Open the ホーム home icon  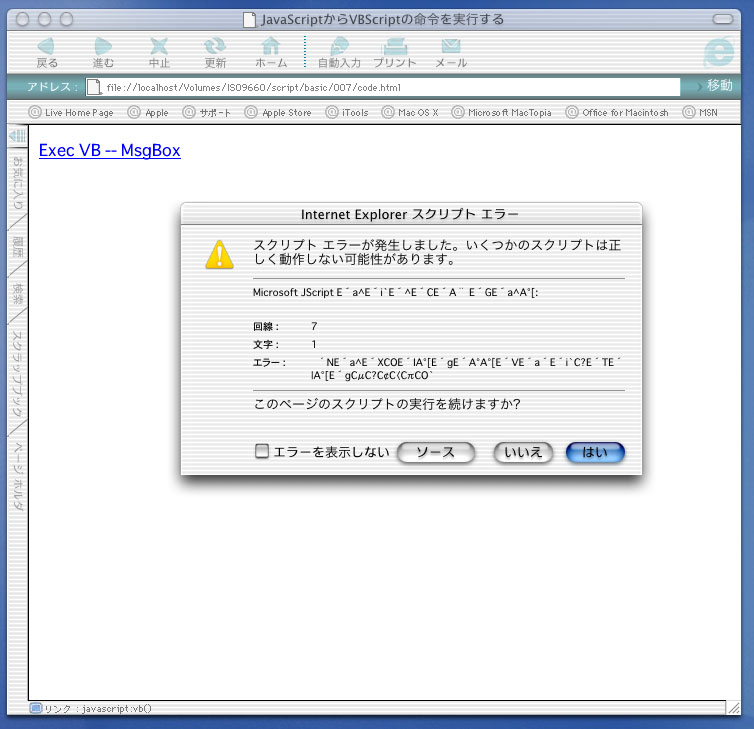click(271, 52)
